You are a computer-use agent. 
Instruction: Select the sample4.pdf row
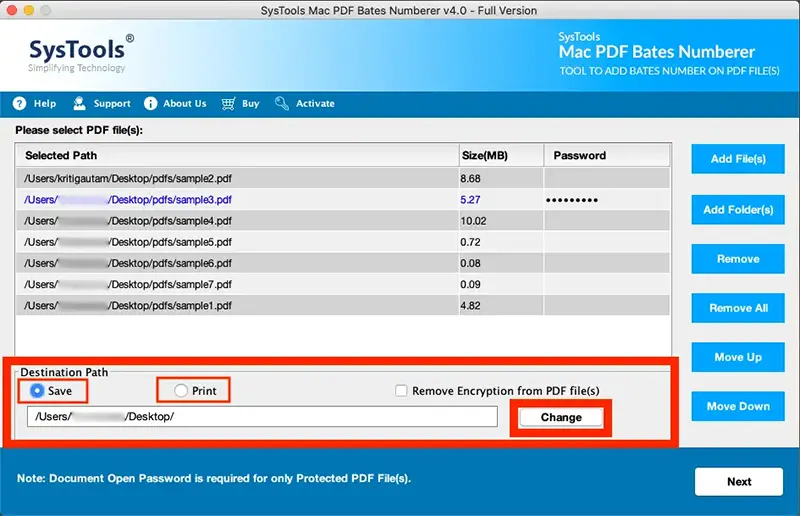(343, 221)
